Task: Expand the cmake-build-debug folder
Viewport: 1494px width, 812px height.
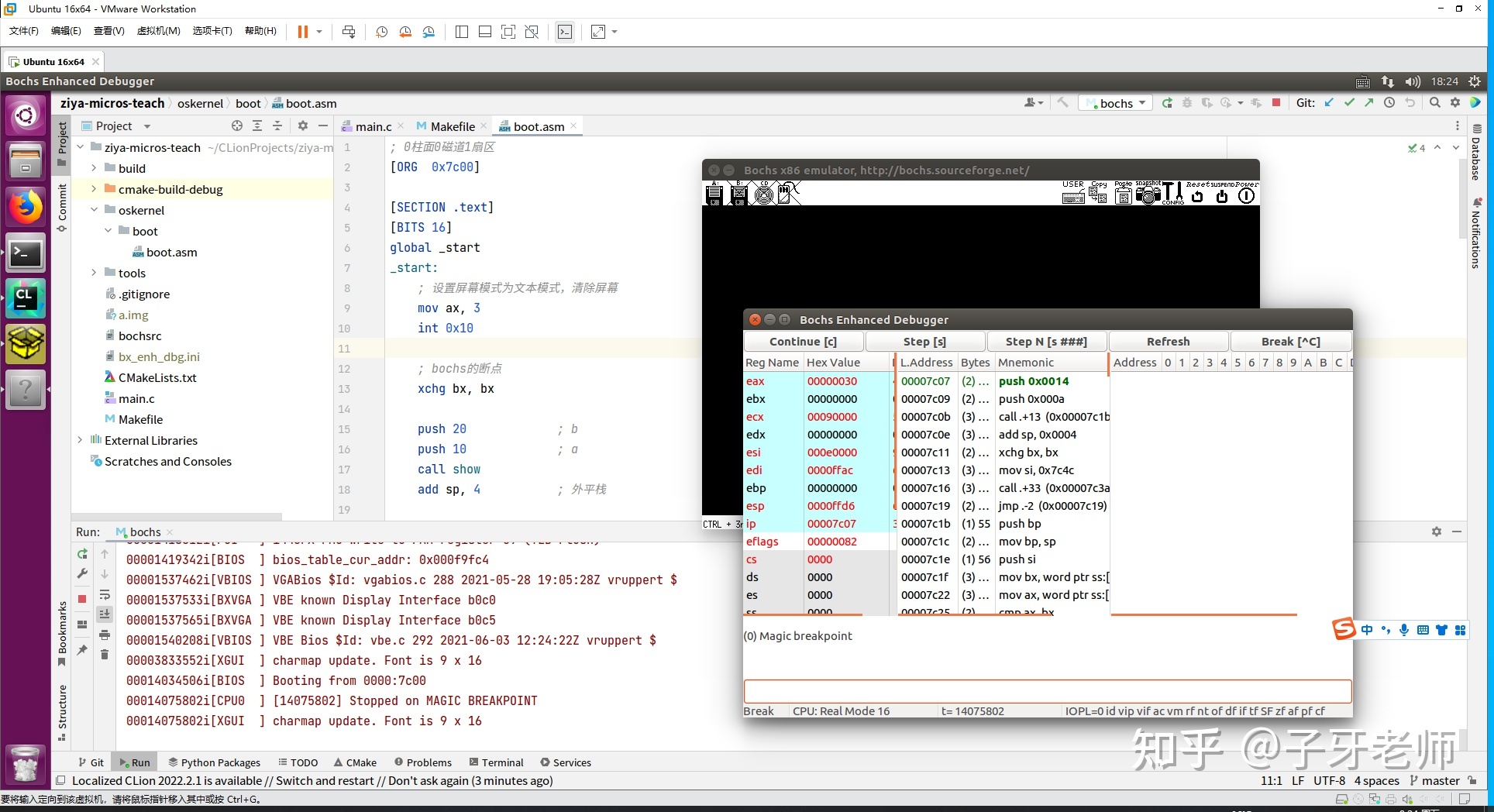Action: click(94, 189)
